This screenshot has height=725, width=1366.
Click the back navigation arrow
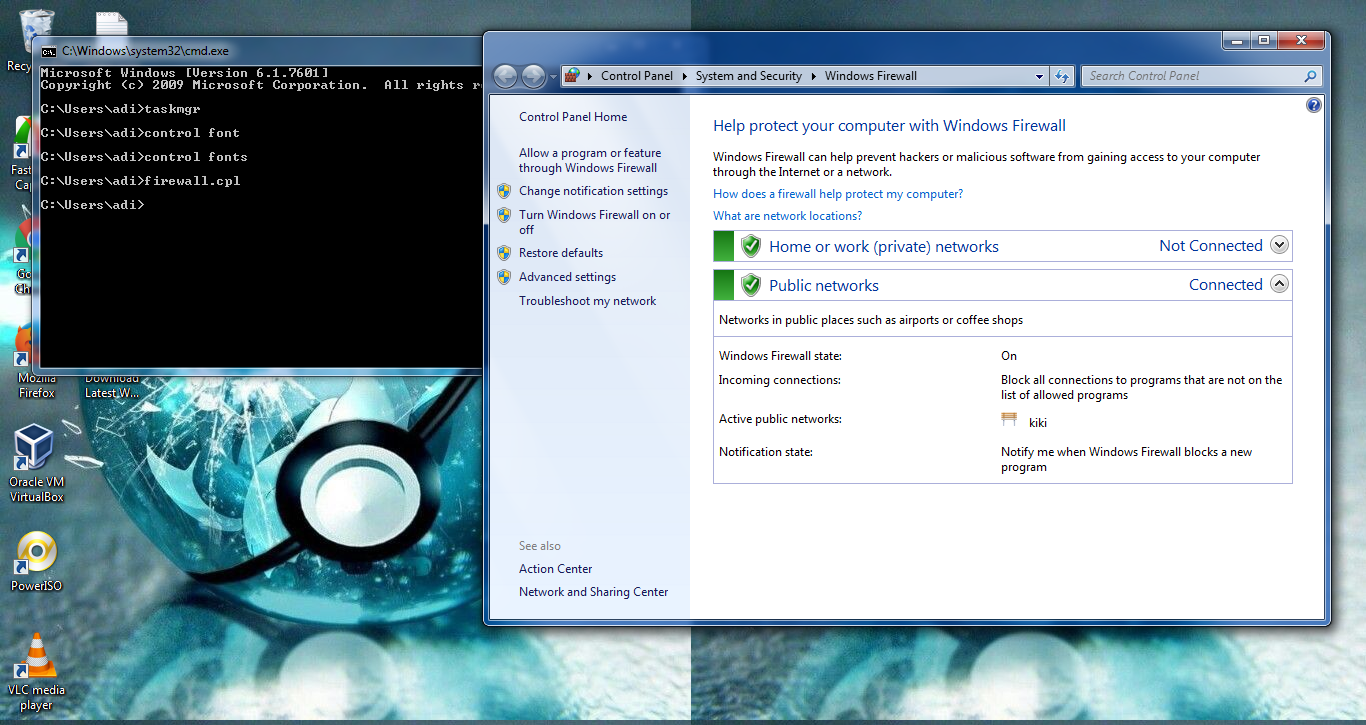click(505, 76)
